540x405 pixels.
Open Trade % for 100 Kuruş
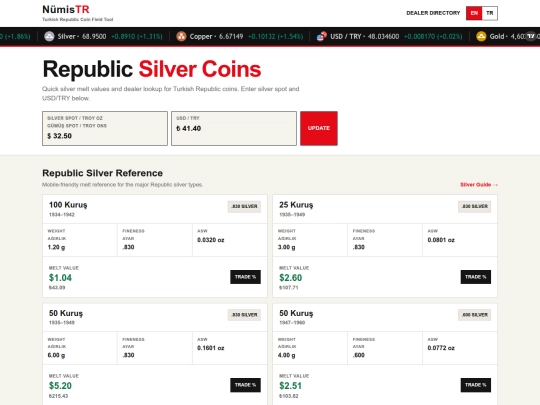[245, 277]
